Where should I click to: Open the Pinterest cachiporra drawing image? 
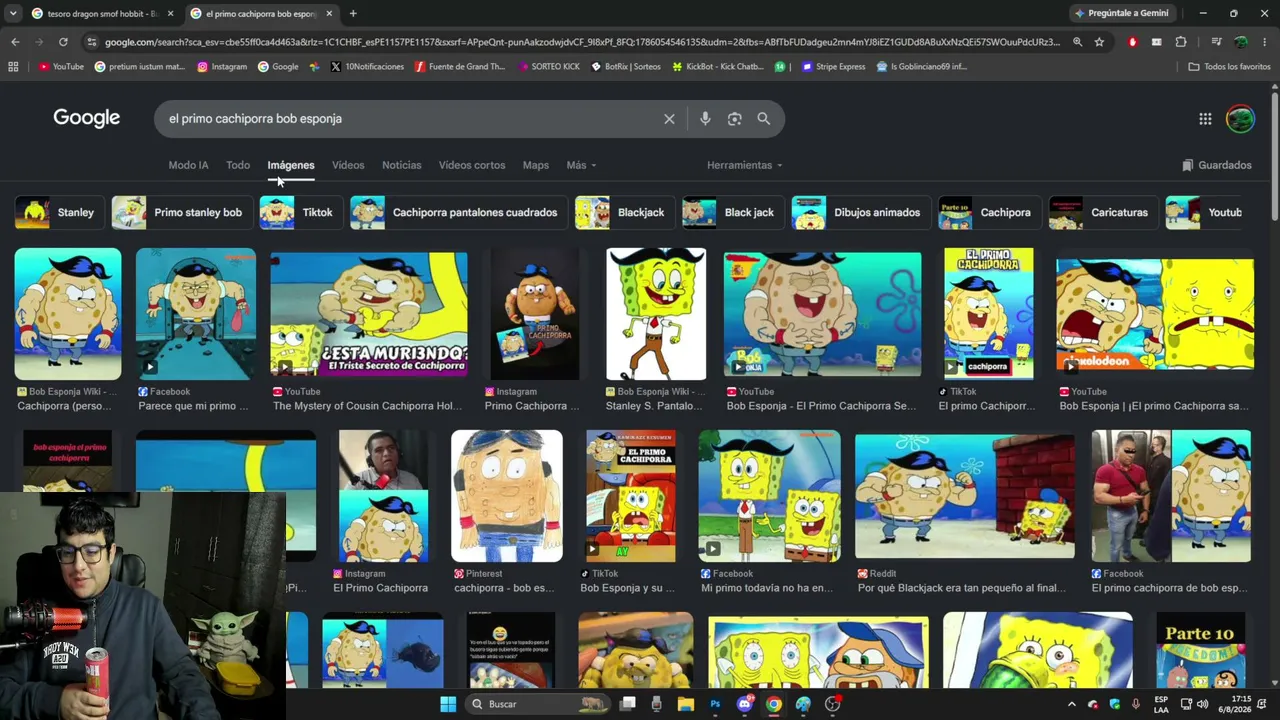tap(507, 496)
